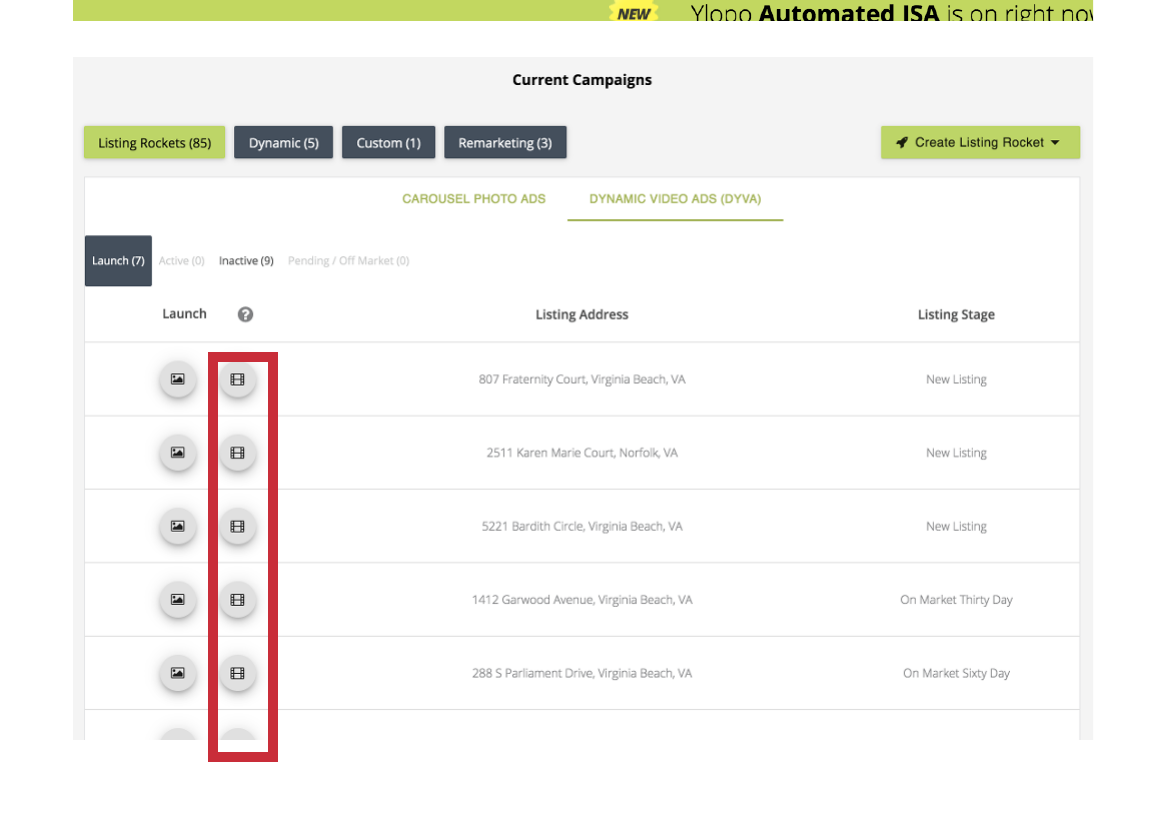Open Remarketing (3) campaigns
Viewport: 1166px width, 814px height.
coord(505,143)
